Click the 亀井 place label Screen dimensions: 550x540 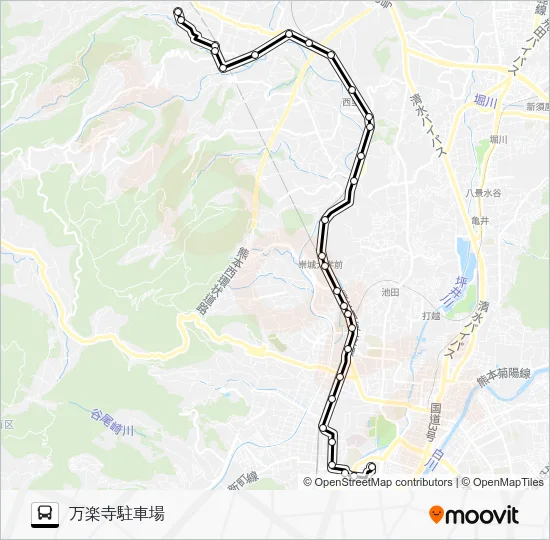click(x=480, y=221)
